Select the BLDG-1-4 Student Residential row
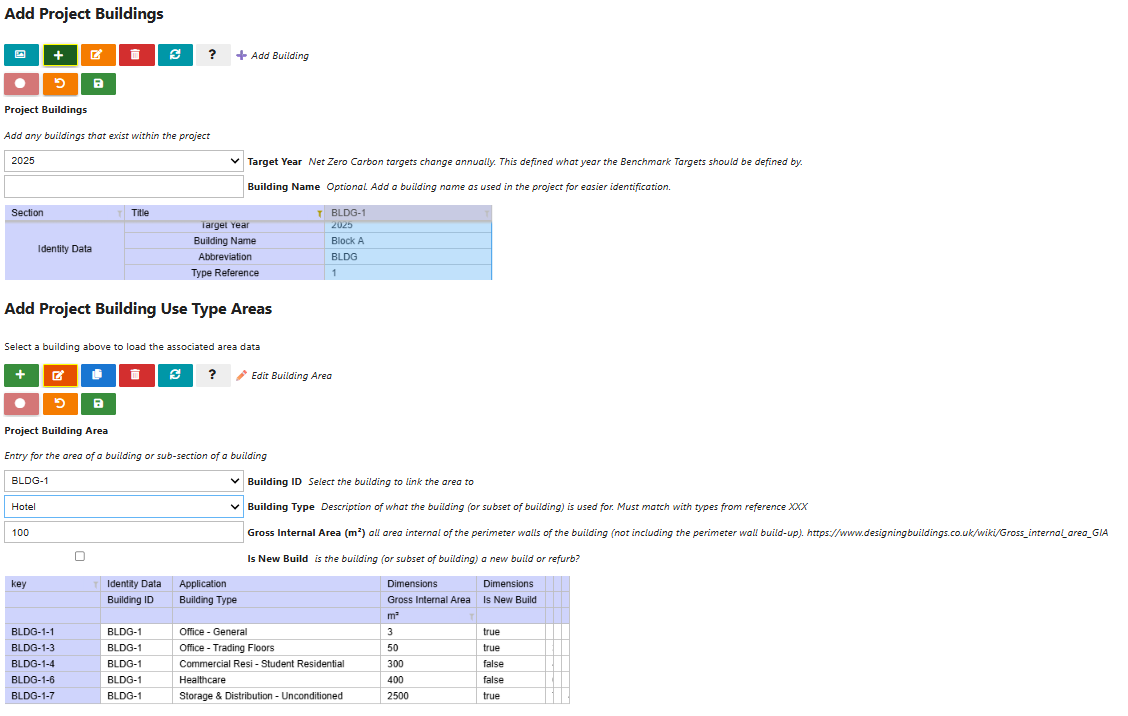Image resolution: width=1128 pixels, height=716 pixels. pyautogui.click(x=287, y=663)
